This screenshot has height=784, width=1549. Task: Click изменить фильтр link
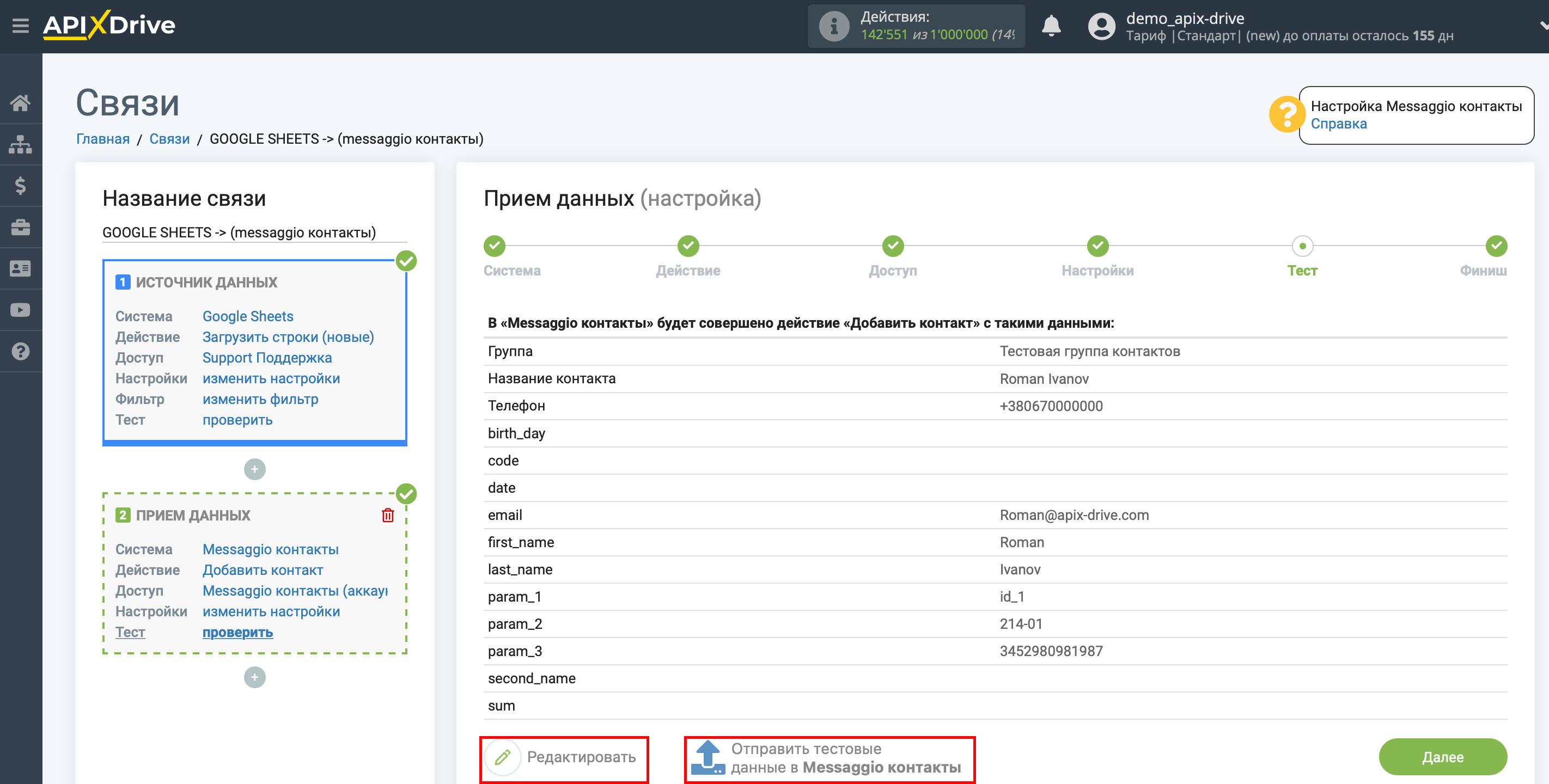pyautogui.click(x=260, y=399)
